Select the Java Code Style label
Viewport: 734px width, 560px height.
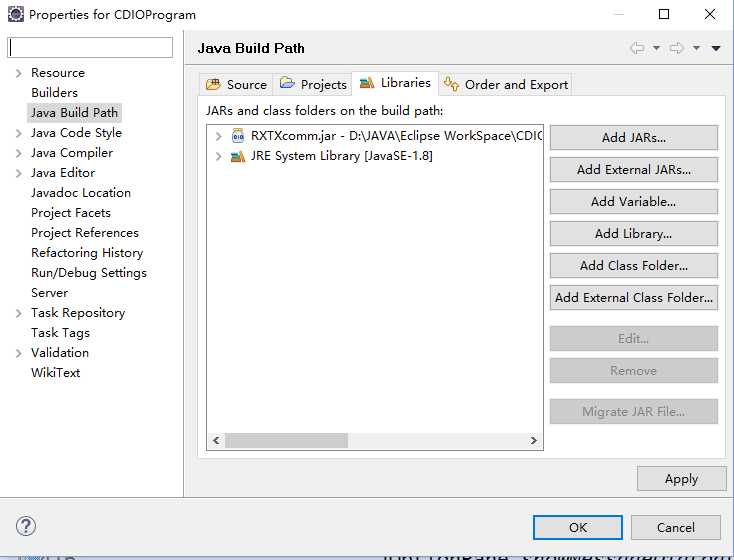click(76, 133)
